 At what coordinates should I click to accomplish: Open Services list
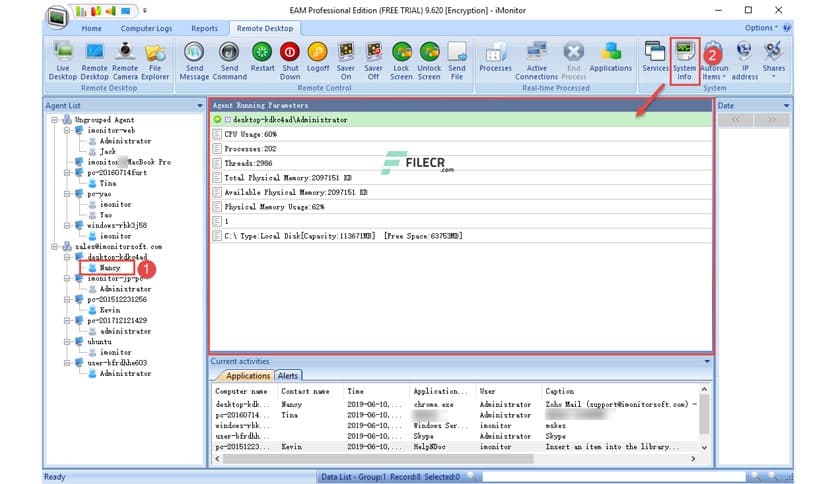[655, 57]
